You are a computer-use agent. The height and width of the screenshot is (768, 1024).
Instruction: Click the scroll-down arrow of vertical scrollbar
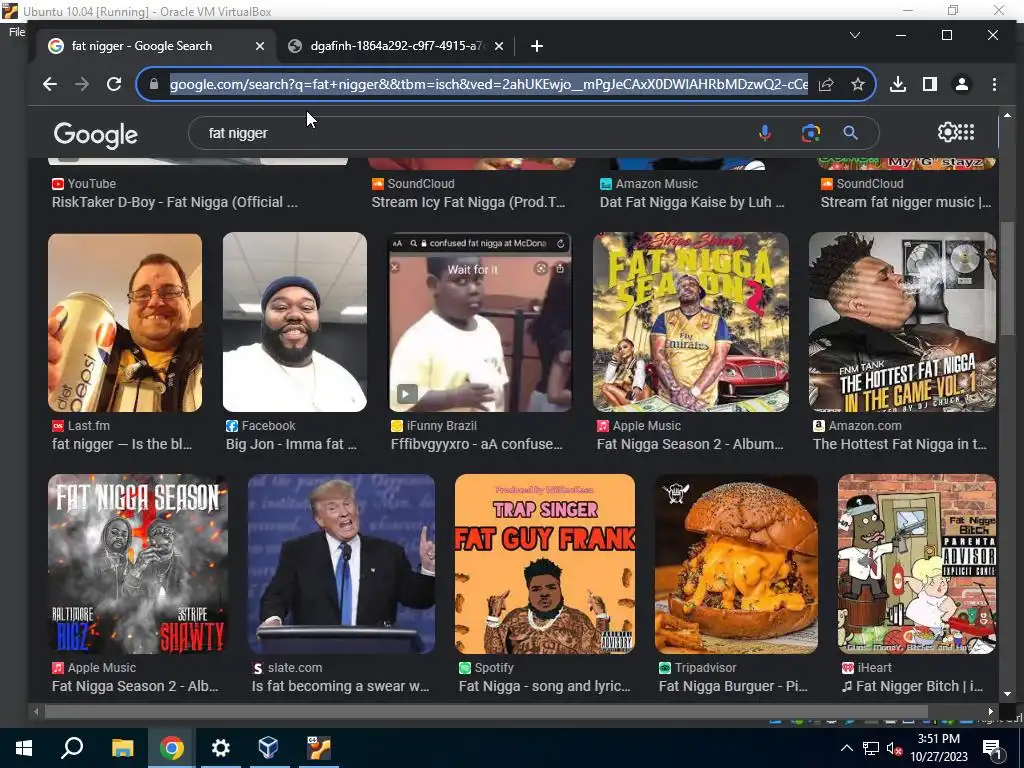(x=1007, y=694)
